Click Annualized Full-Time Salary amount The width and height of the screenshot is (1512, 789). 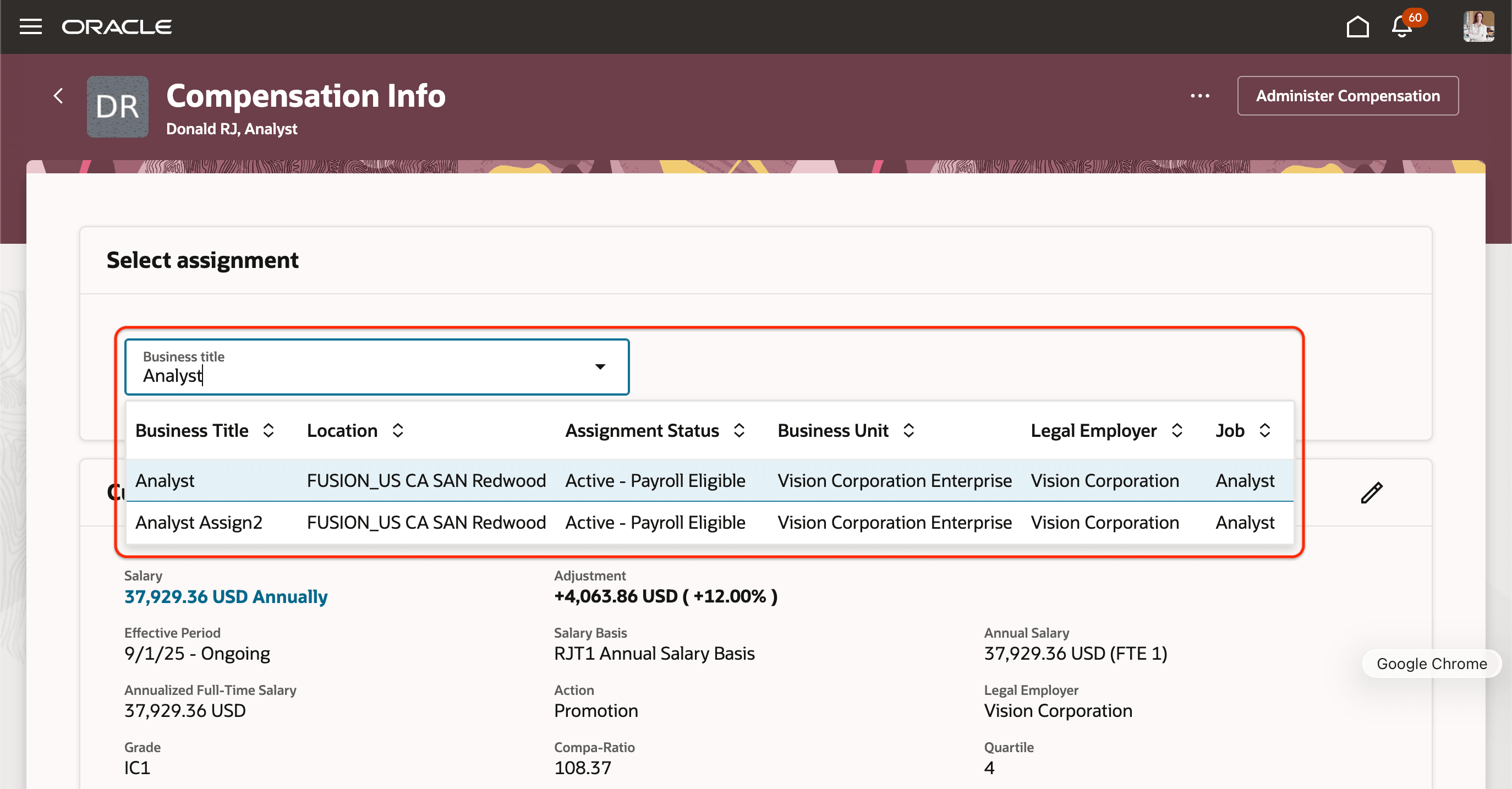[x=185, y=710]
